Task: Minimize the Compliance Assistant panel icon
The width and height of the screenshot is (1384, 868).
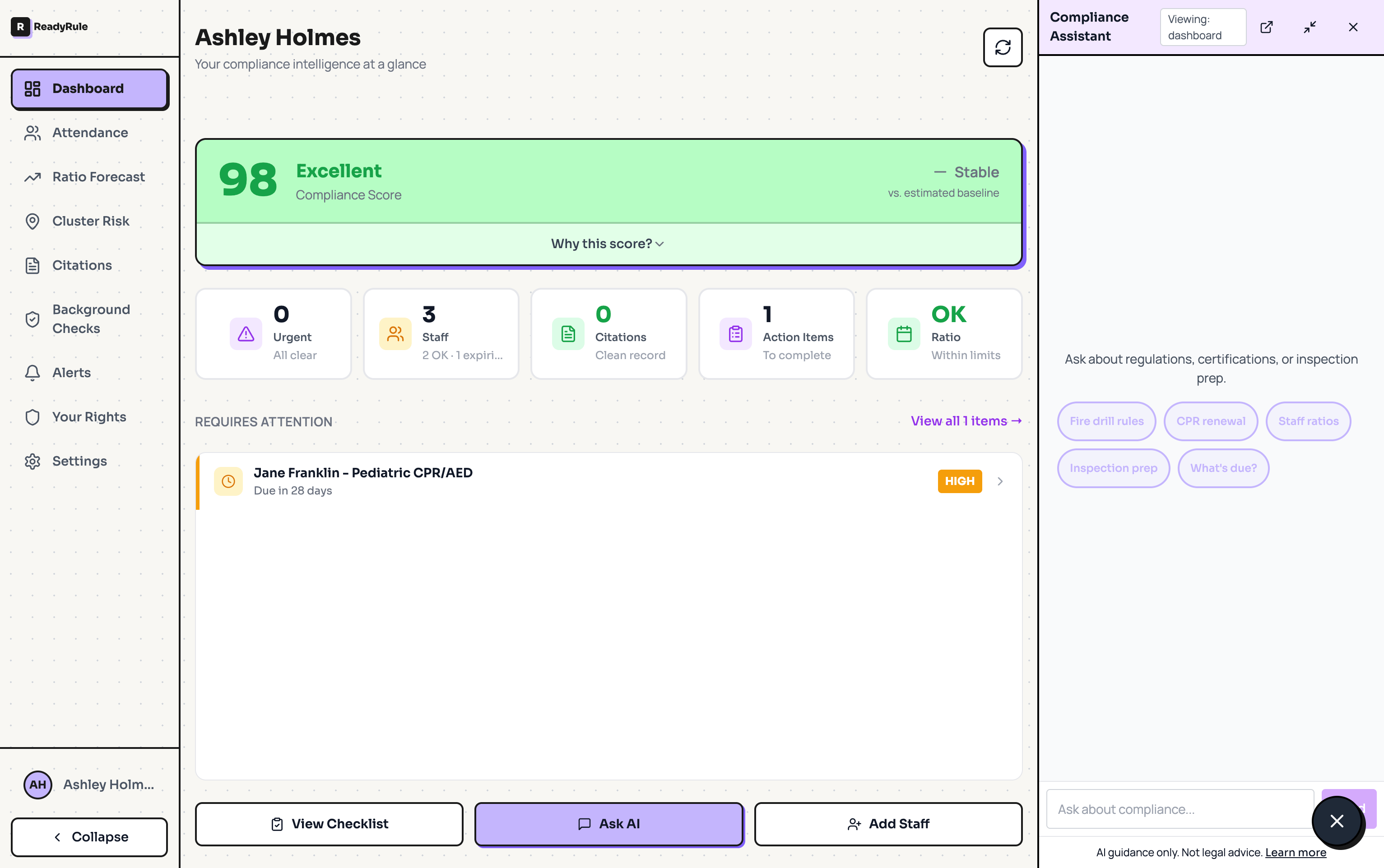Action: [x=1310, y=27]
